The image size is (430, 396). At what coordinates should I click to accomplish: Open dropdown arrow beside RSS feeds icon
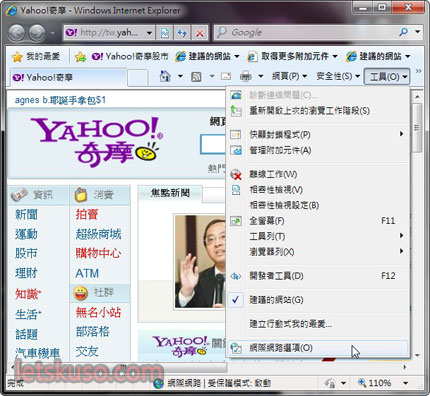(212, 76)
